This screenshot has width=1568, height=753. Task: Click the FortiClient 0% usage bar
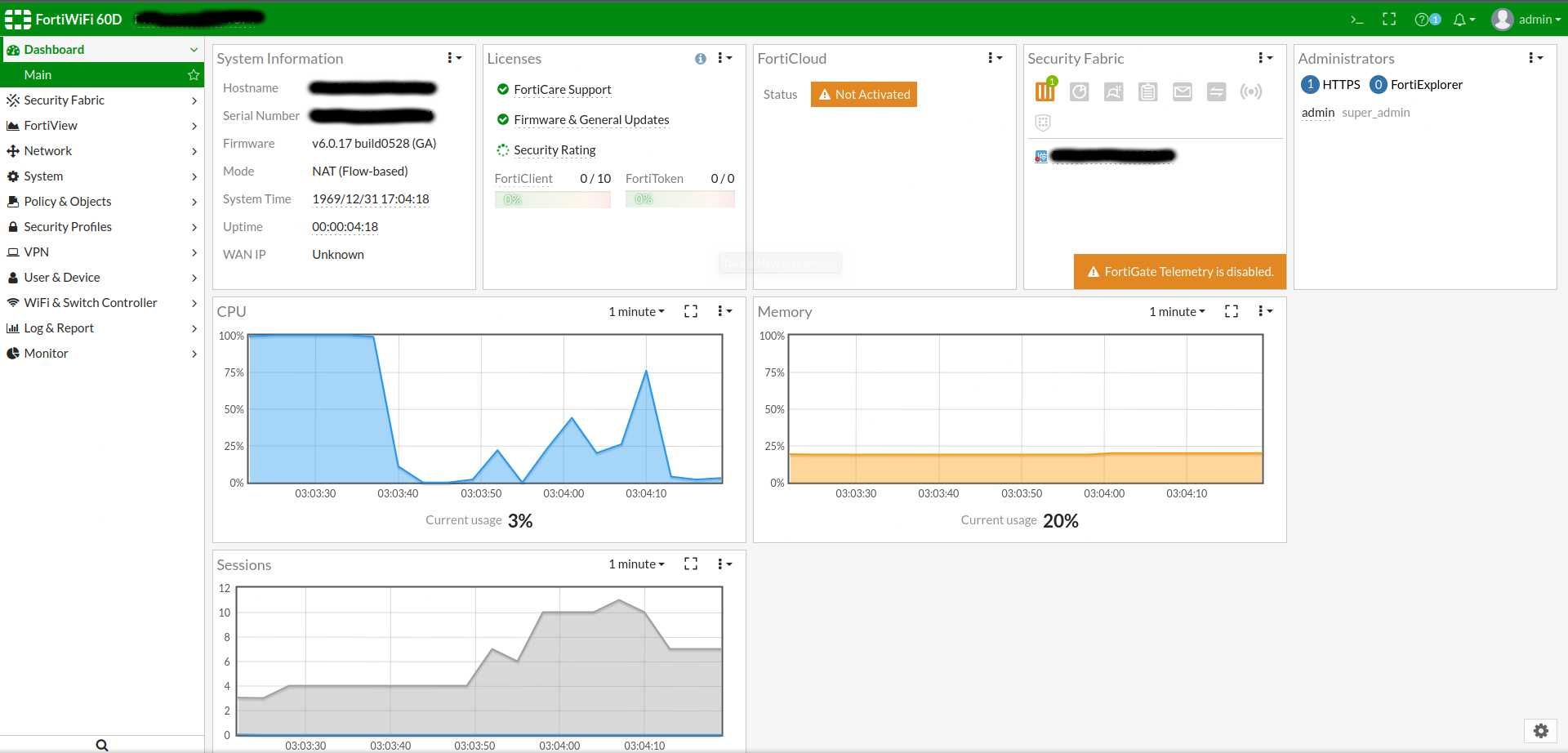pos(553,199)
